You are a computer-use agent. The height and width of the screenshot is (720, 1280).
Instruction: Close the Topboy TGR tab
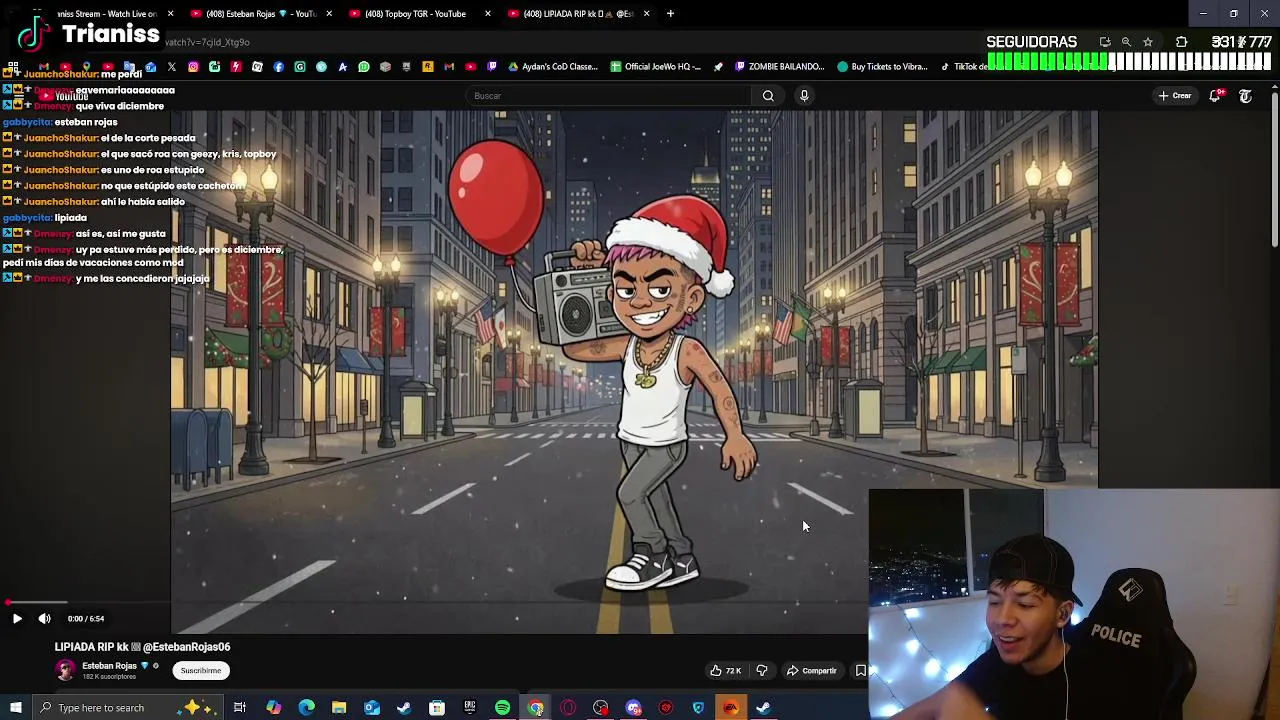488,14
